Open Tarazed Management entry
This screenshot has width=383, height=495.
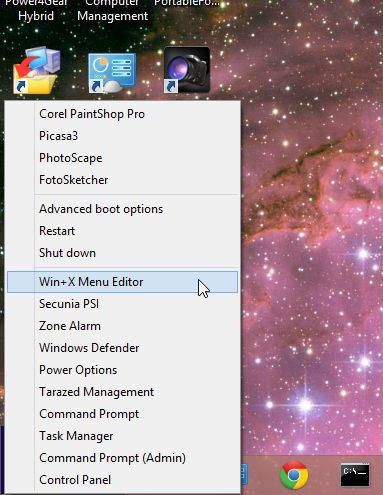(x=123, y=392)
